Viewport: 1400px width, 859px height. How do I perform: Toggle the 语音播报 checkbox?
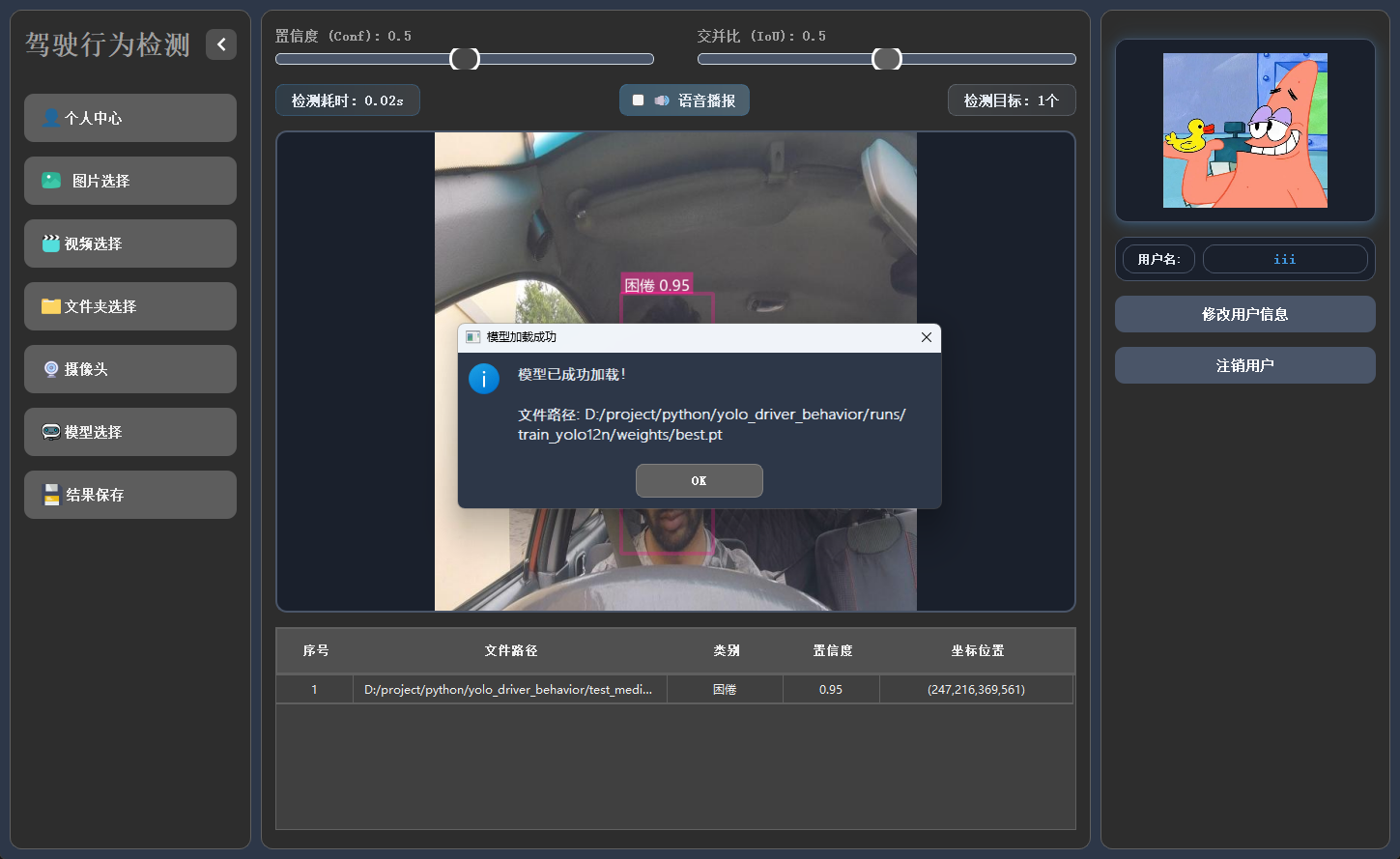tap(638, 100)
